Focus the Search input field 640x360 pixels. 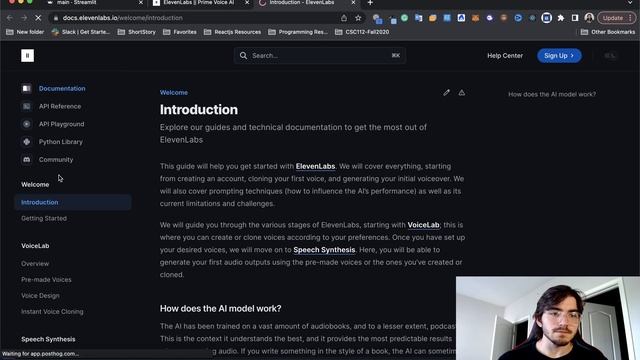coord(320,56)
